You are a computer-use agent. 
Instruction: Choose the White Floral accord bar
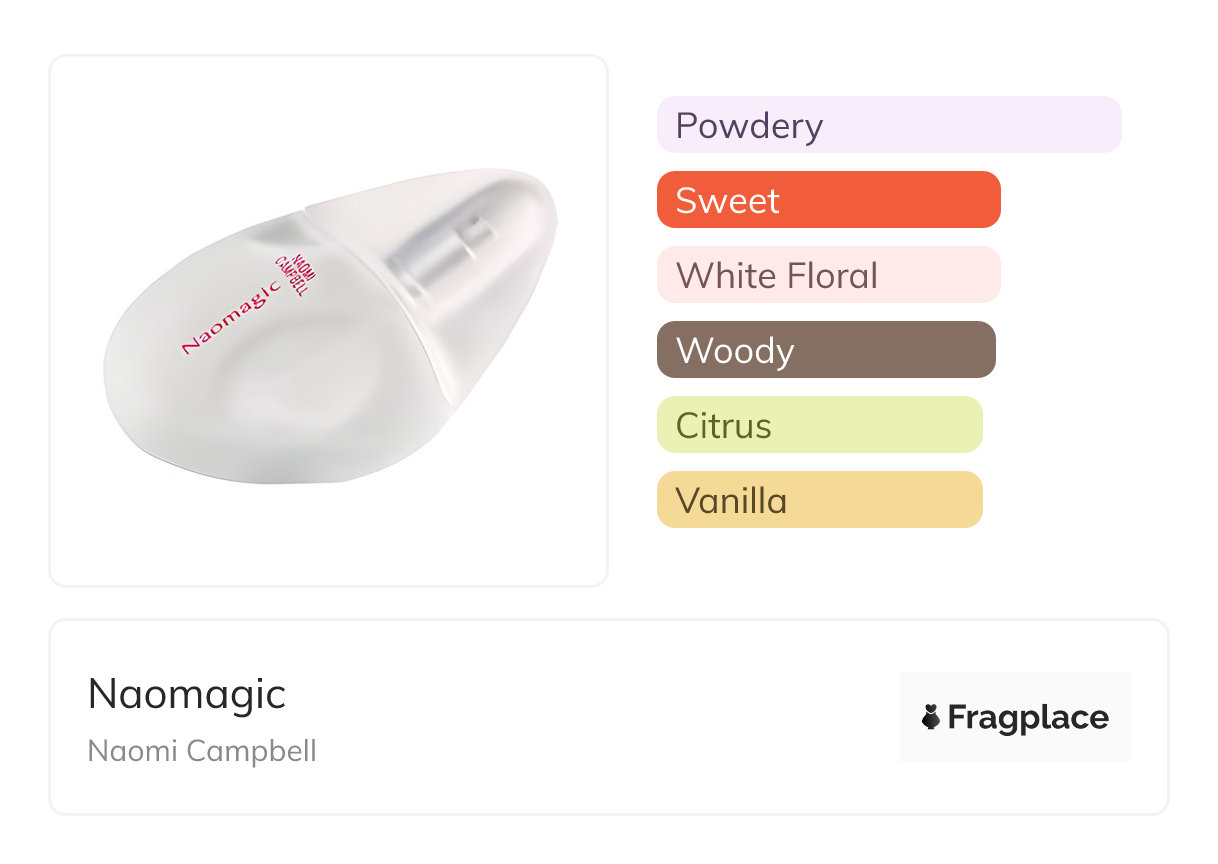[x=828, y=275]
